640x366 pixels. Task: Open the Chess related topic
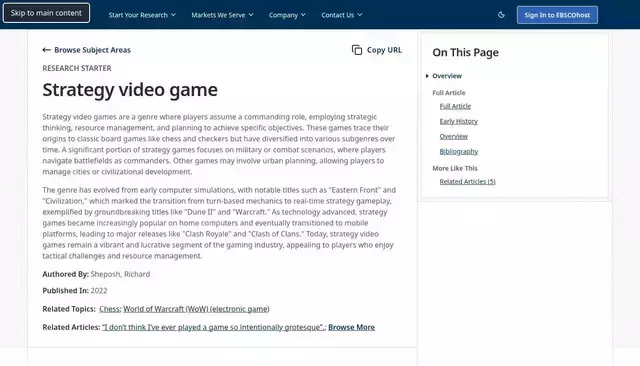[109, 309]
